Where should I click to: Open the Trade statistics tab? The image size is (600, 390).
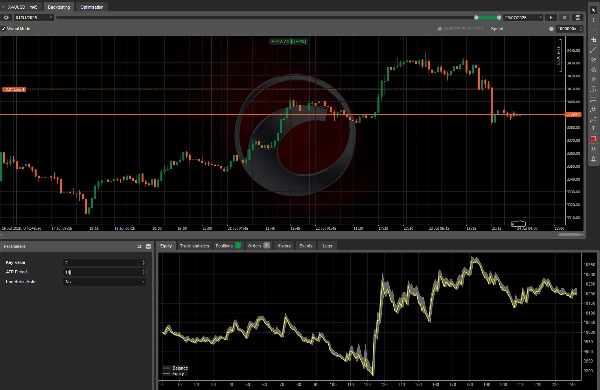pyautogui.click(x=194, y=246)
